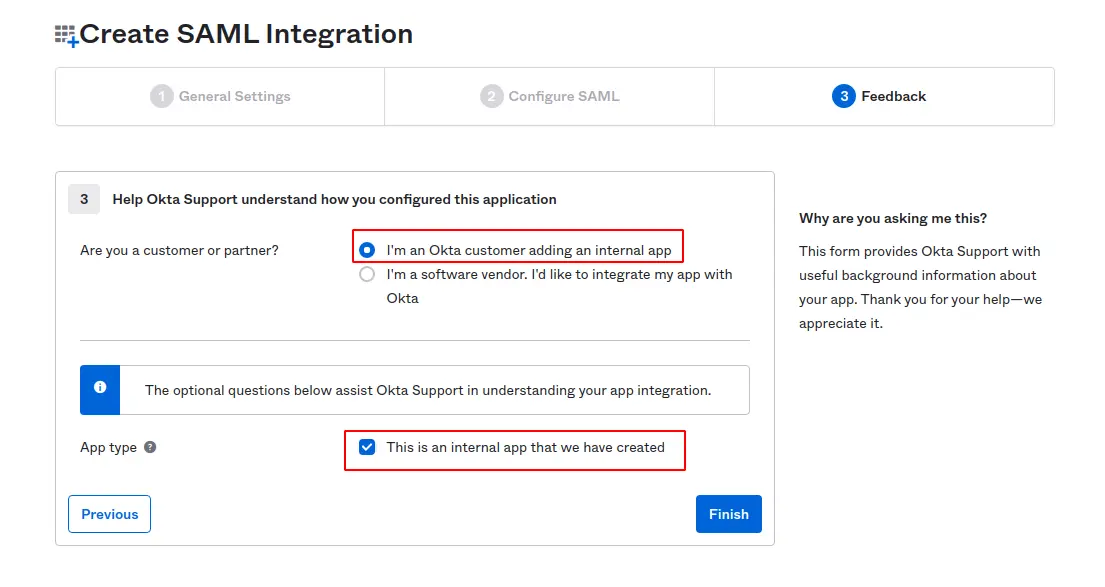This screenshot has height=587, width=1105.
Task: Choose the software vendor radio option
Action: click(367, 274)
